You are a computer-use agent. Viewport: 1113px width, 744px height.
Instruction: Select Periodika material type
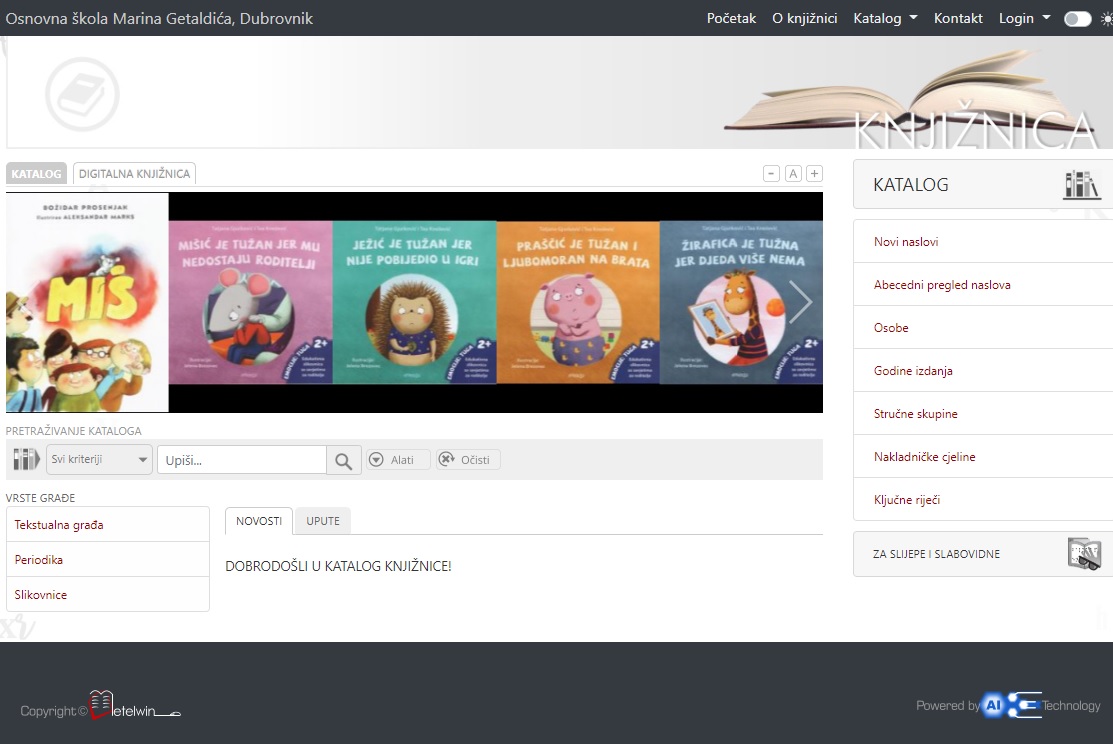pos(108,559)
